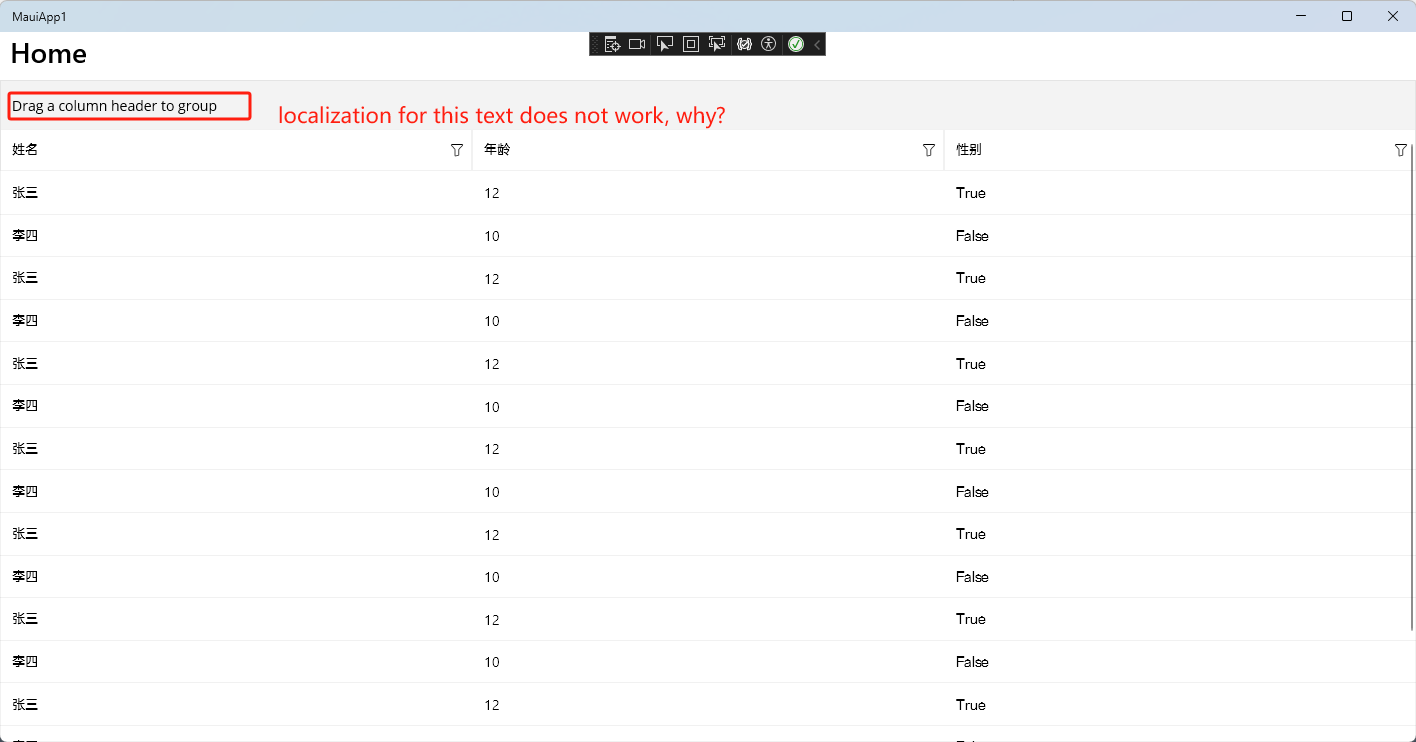Click the 性别 column filter funnel icon

pyautogui.click(x=1401, y=150)
